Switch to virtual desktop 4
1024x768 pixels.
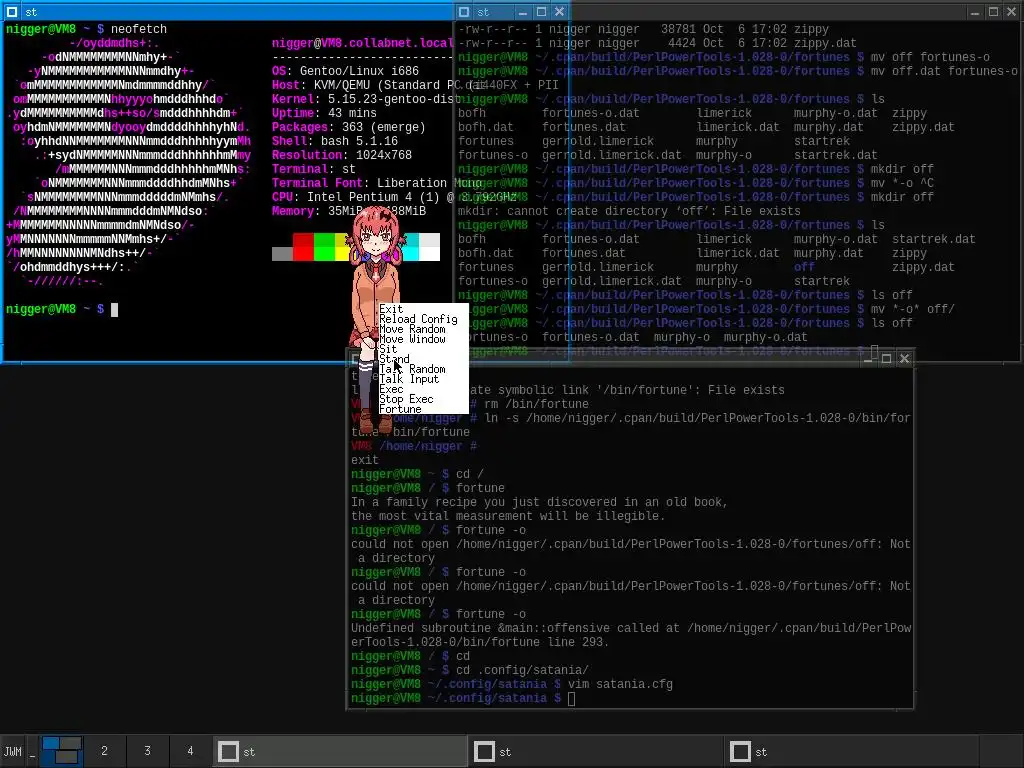click(x=190, y=751)
